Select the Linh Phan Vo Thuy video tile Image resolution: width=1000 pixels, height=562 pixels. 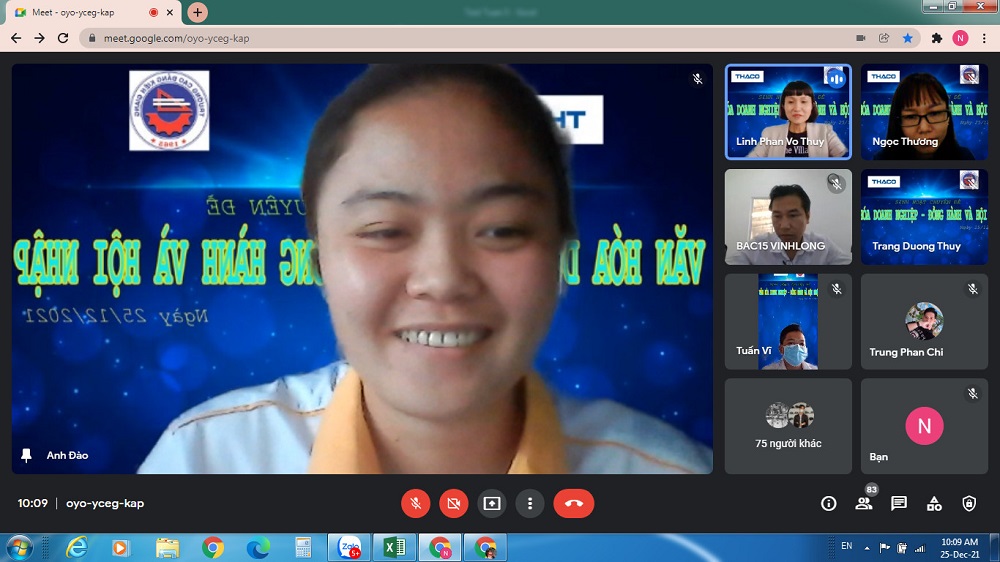coord(788,112)
